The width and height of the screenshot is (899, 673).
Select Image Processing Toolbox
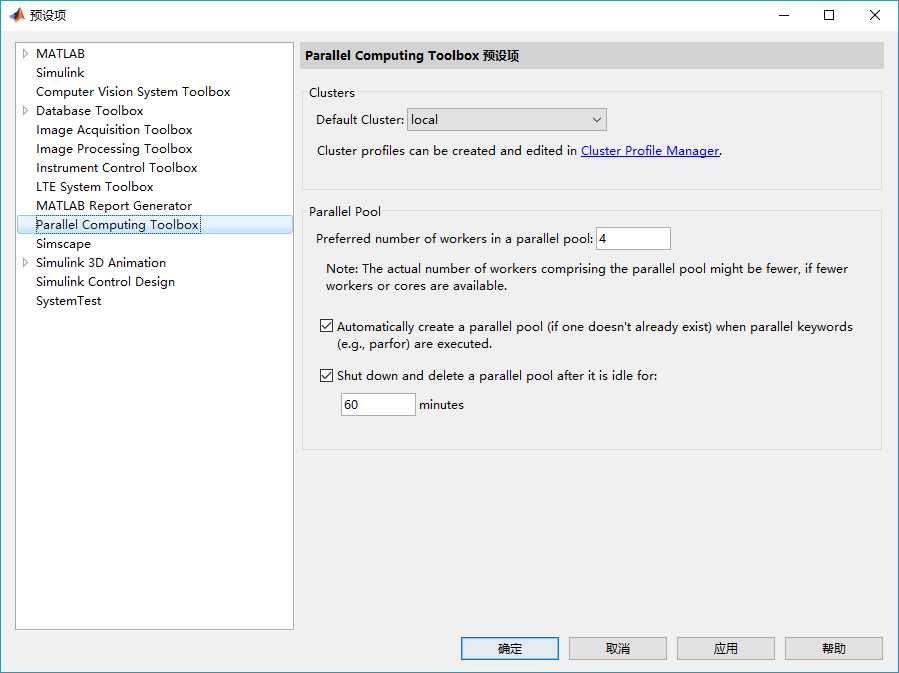[x=114, y=148]
